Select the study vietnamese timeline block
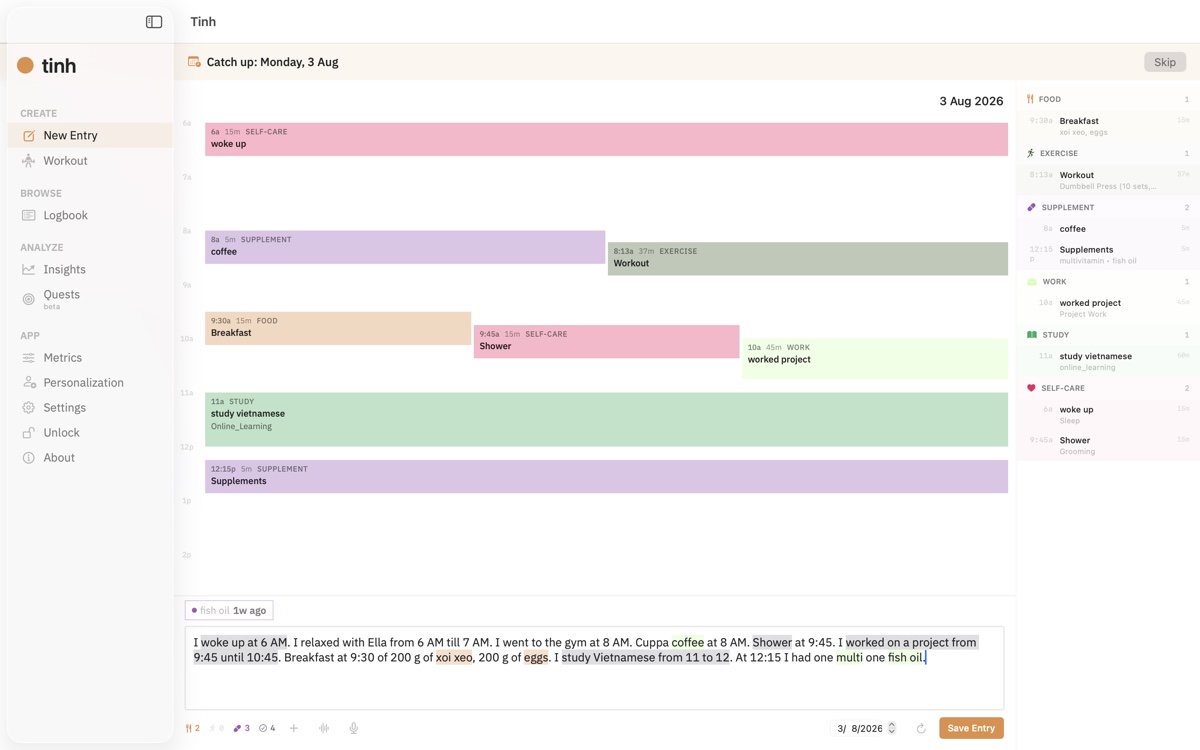The height and width of the screenshot is (750, 1200). [x=606, y=419]
